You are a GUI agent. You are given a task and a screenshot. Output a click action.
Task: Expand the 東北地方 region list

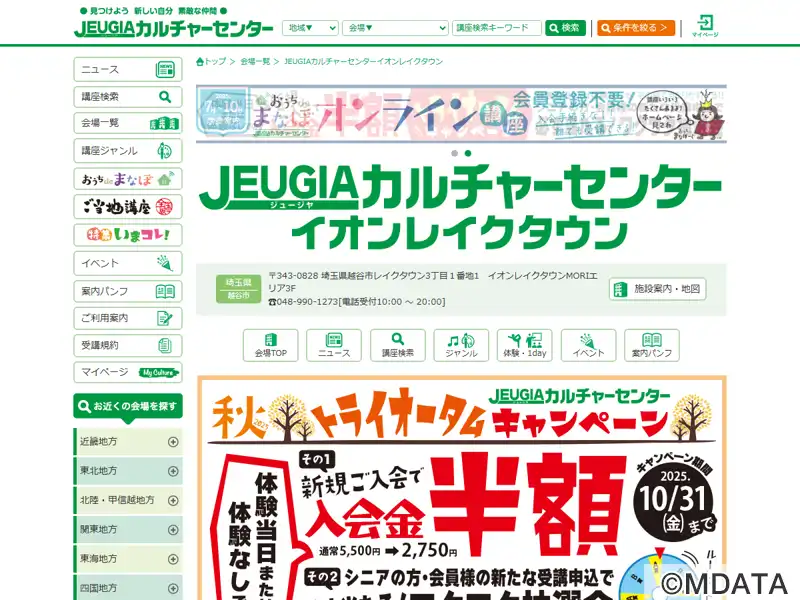coord(128,471)
